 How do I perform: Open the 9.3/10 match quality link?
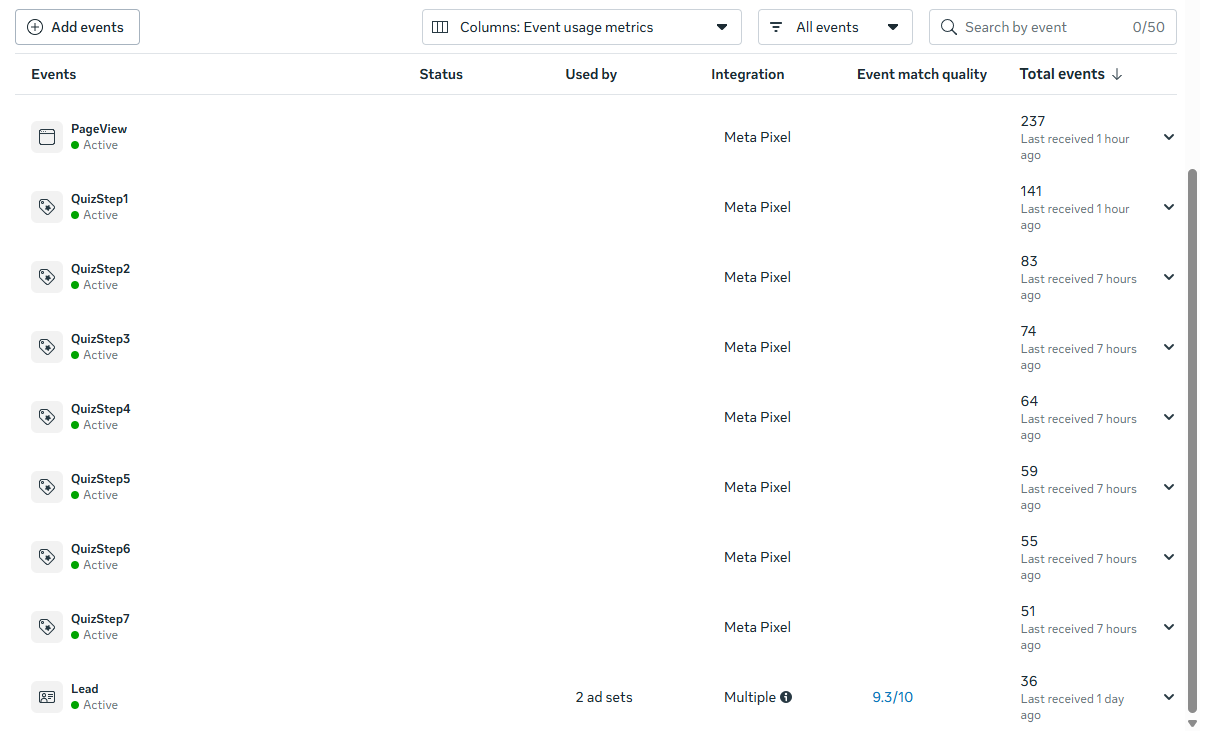(x=892, y=697)
